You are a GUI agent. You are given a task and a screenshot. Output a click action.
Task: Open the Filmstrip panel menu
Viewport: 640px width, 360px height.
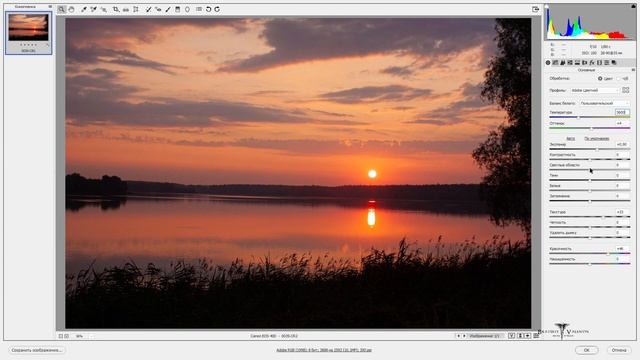pyautogui.click(x=50, y=7)
